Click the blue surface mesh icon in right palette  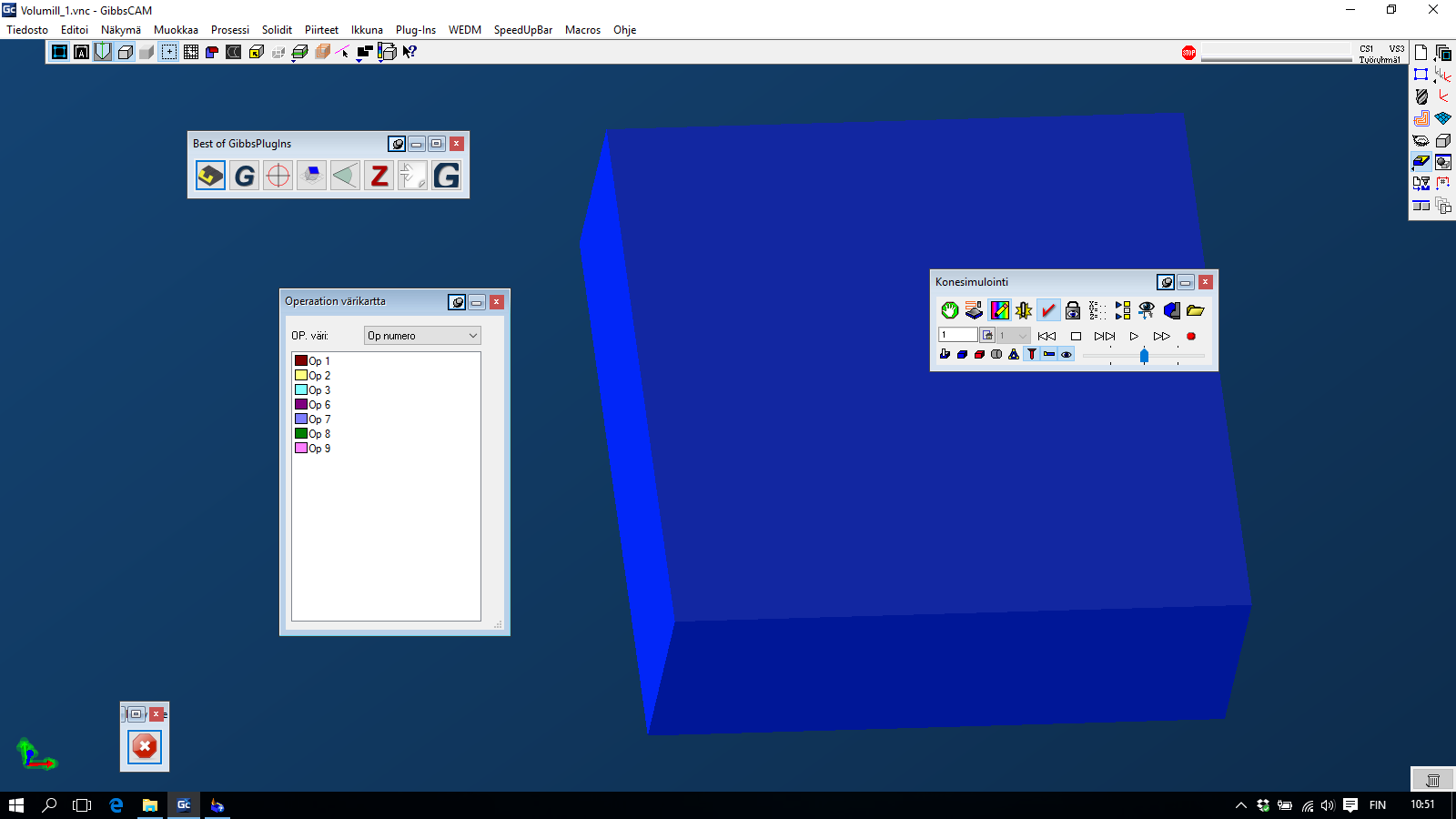[1443, 118]
